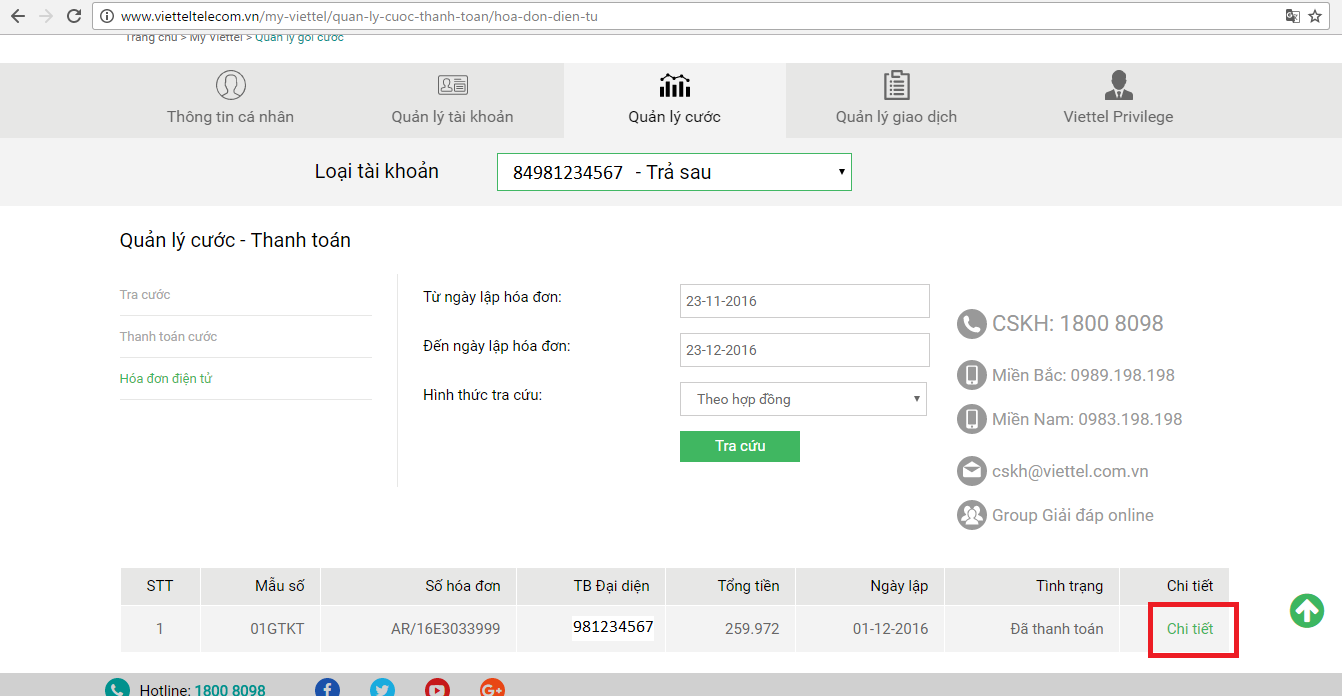Screen dimensions: 1342x696
Task: Open the Quản lý giao dịch tab
Action: point(897,100)
